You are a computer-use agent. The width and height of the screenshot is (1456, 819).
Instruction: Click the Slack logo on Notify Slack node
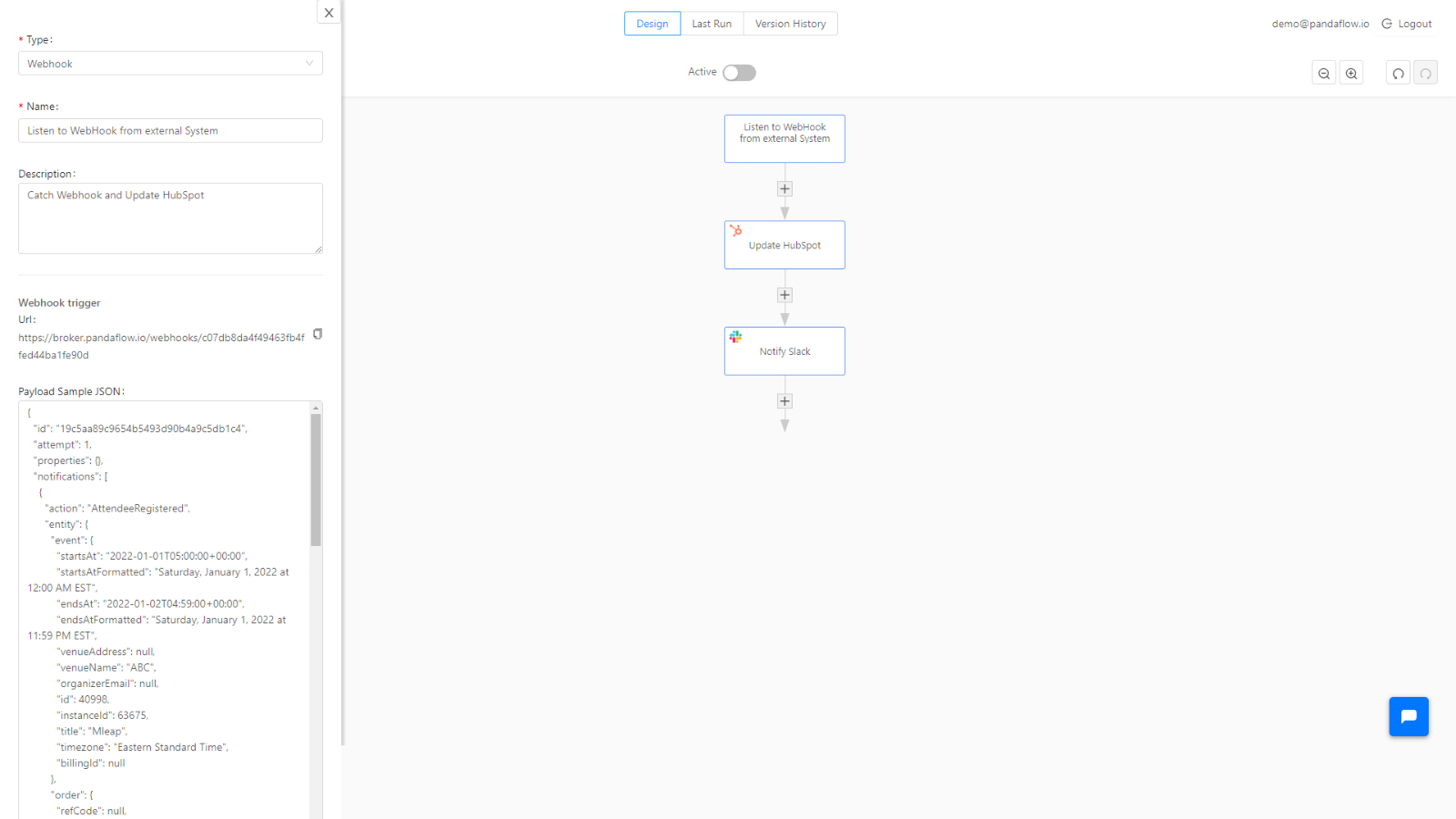click(x=736, y=336)
